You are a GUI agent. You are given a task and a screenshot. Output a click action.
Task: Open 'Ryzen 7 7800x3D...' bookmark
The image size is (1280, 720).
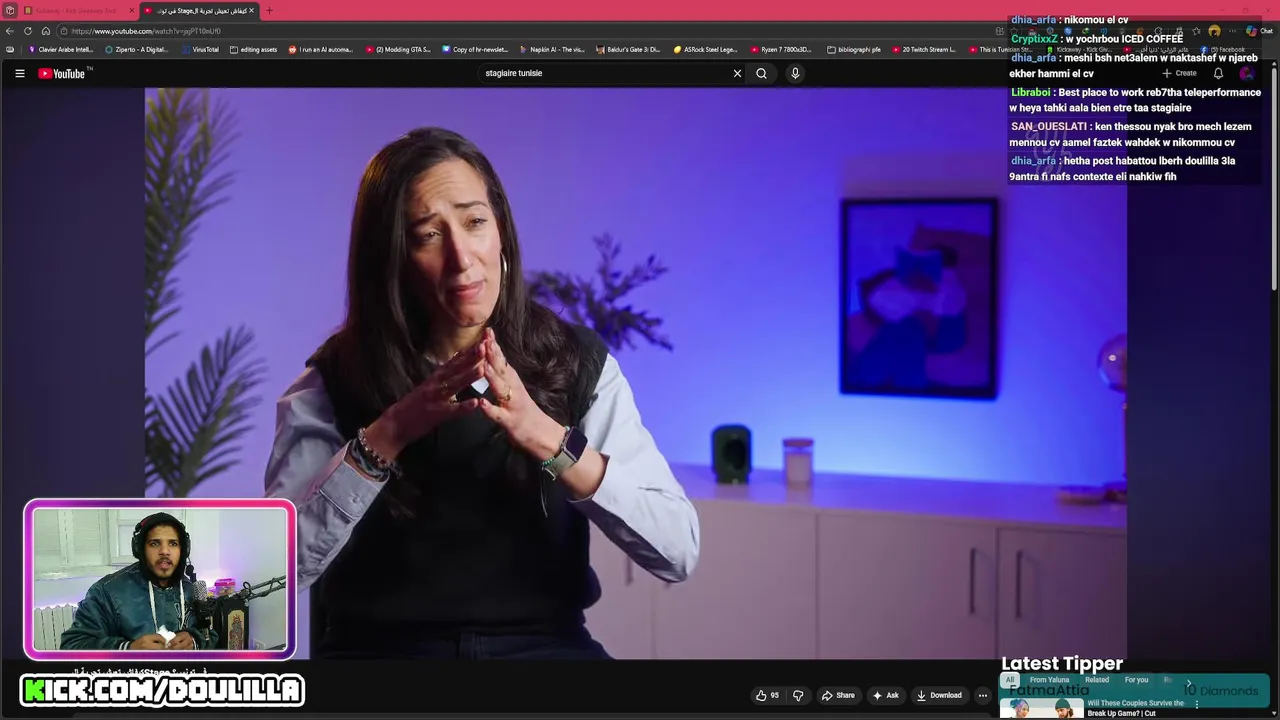[x=781, y=49]
